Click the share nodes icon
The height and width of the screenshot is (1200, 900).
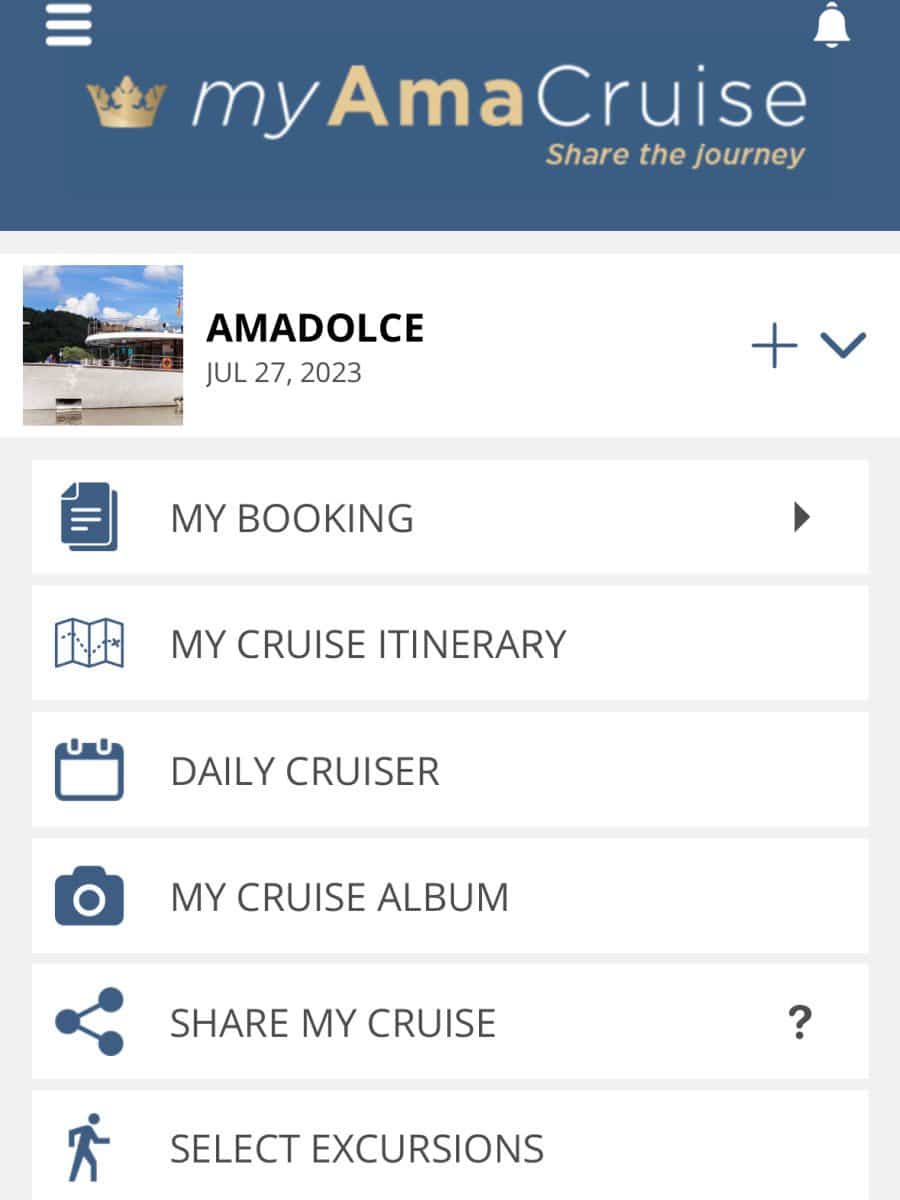89,1022
